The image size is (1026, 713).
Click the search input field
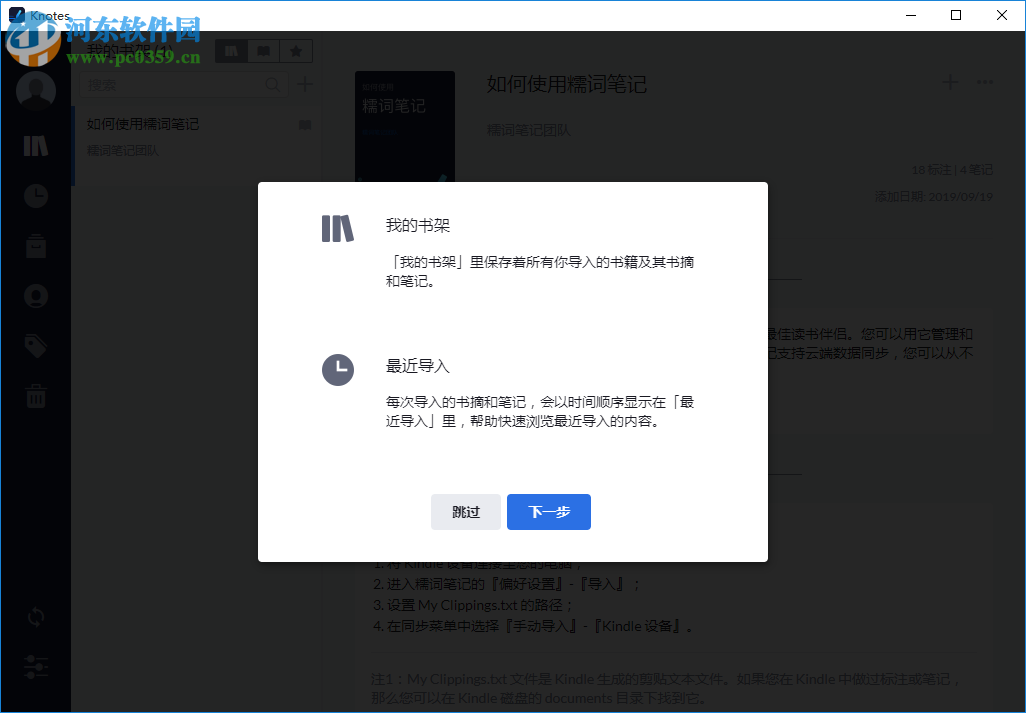tap(180, 84)
